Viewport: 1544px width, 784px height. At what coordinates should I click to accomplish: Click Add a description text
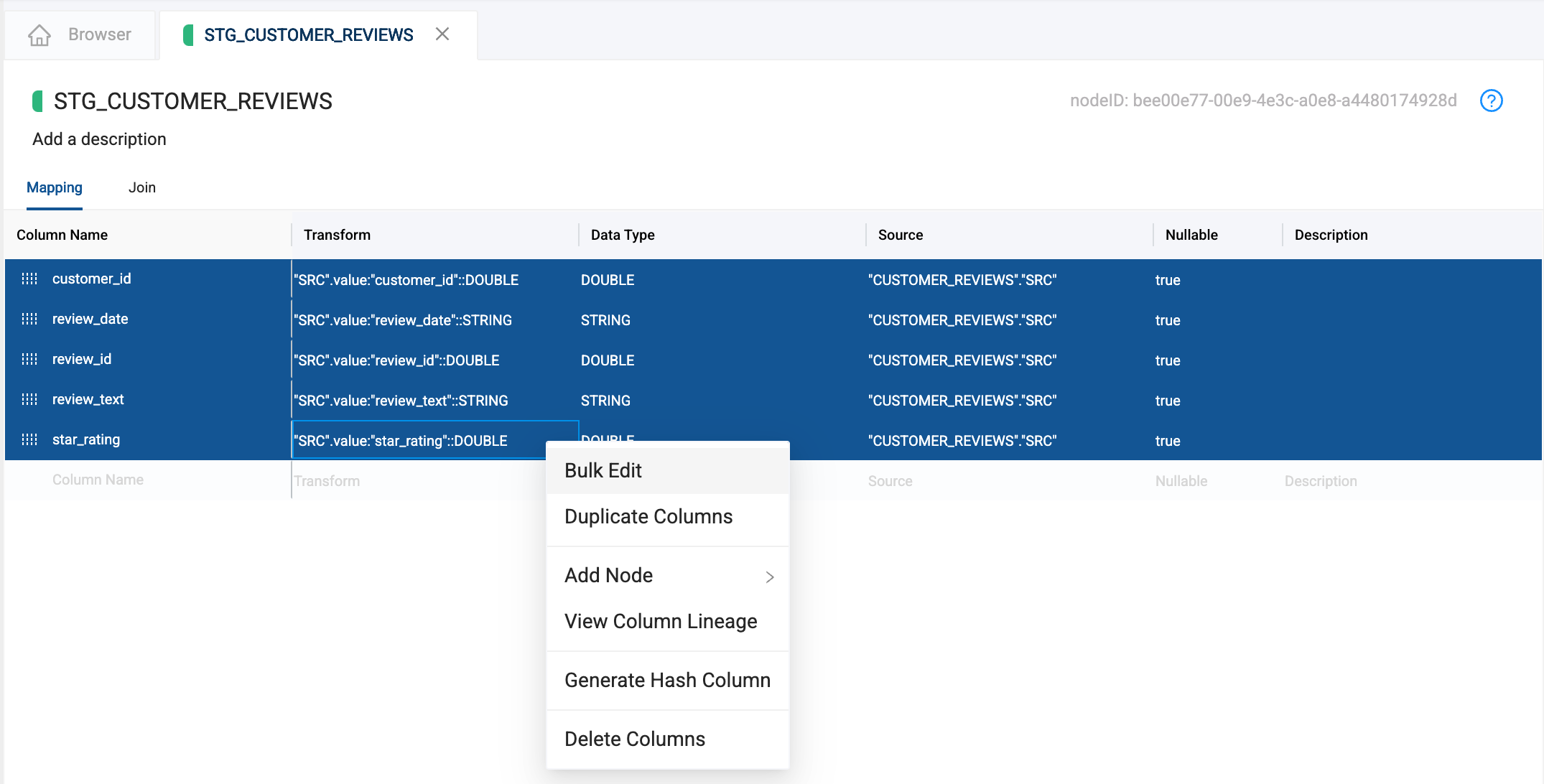(99, 139)
